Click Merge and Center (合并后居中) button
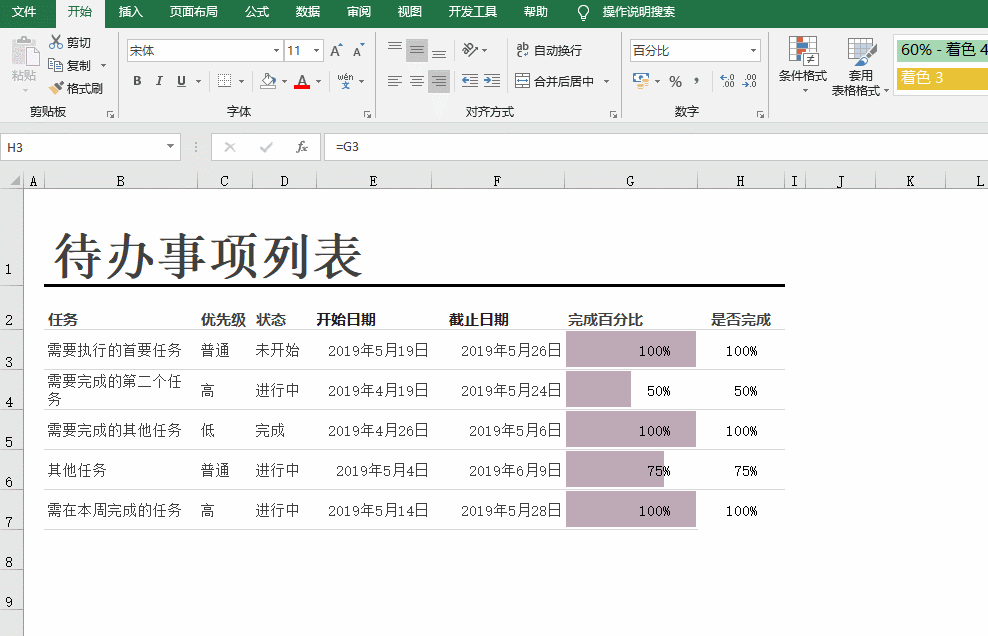Viewport: 988px width, 636px height. pos(554,81)
